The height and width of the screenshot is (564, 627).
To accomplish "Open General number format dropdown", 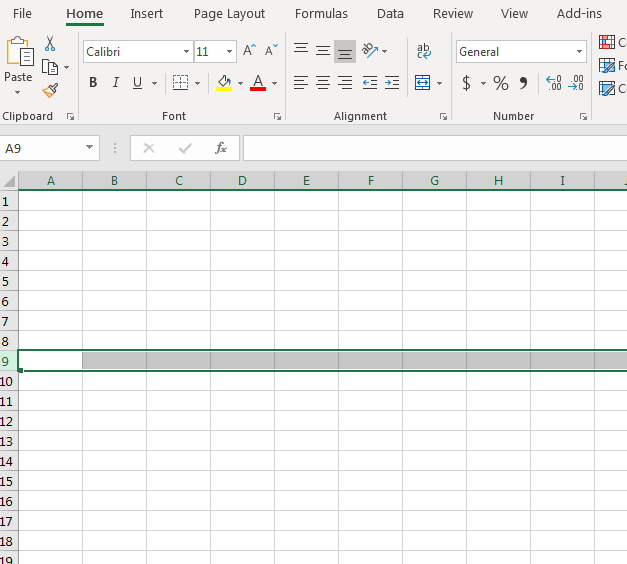I will pyautogui.click(x=579, y=52).
